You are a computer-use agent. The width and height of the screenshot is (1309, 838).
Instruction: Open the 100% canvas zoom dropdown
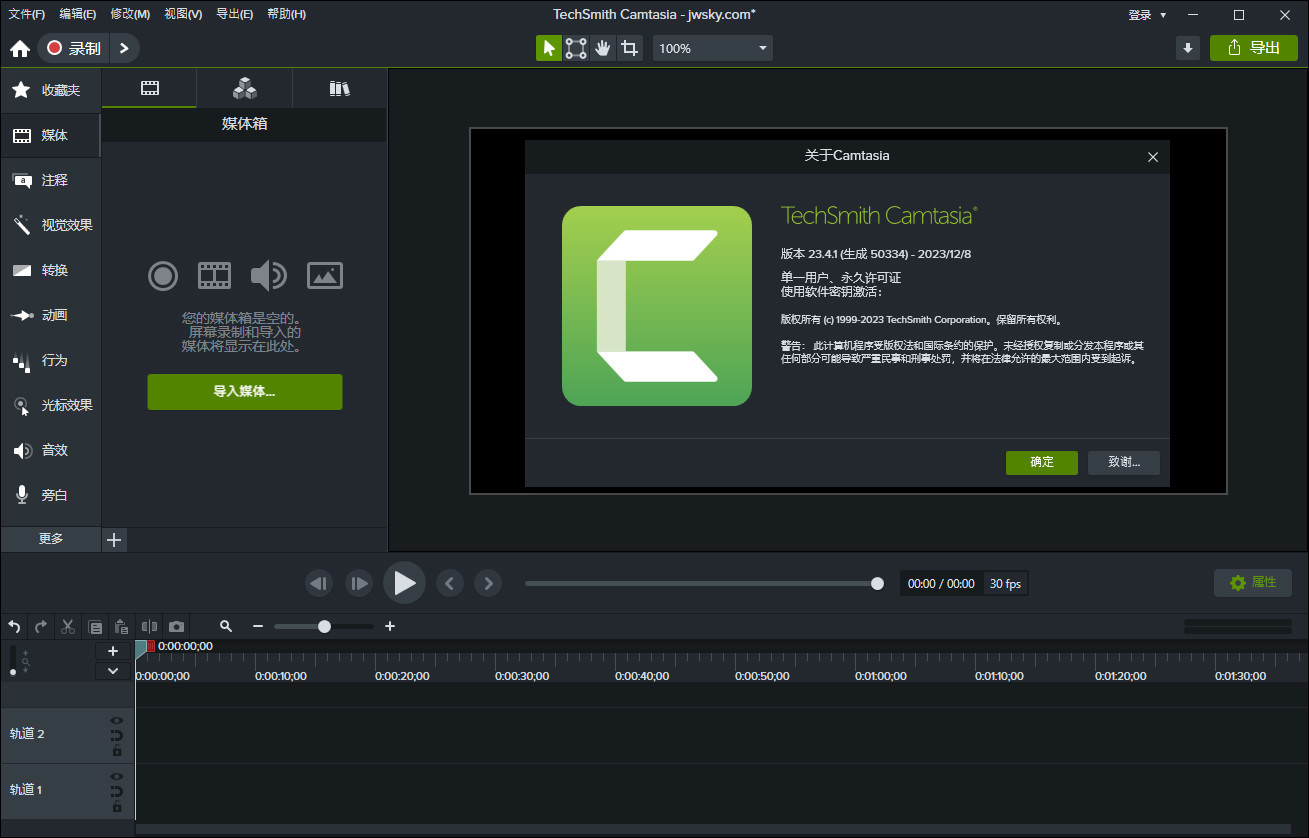pyautogui.click(x=713, y=48)
